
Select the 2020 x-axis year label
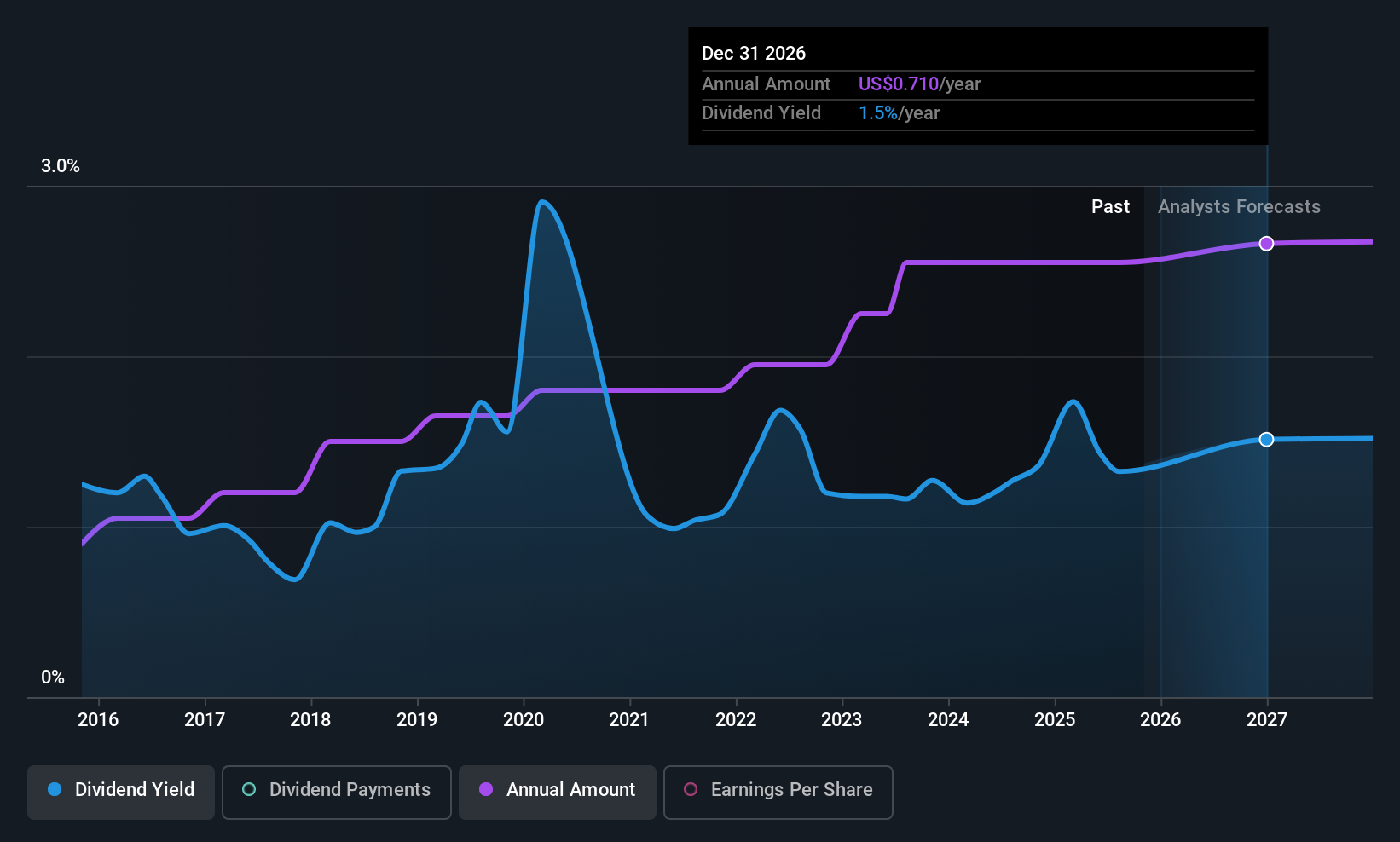click(524, 720)
